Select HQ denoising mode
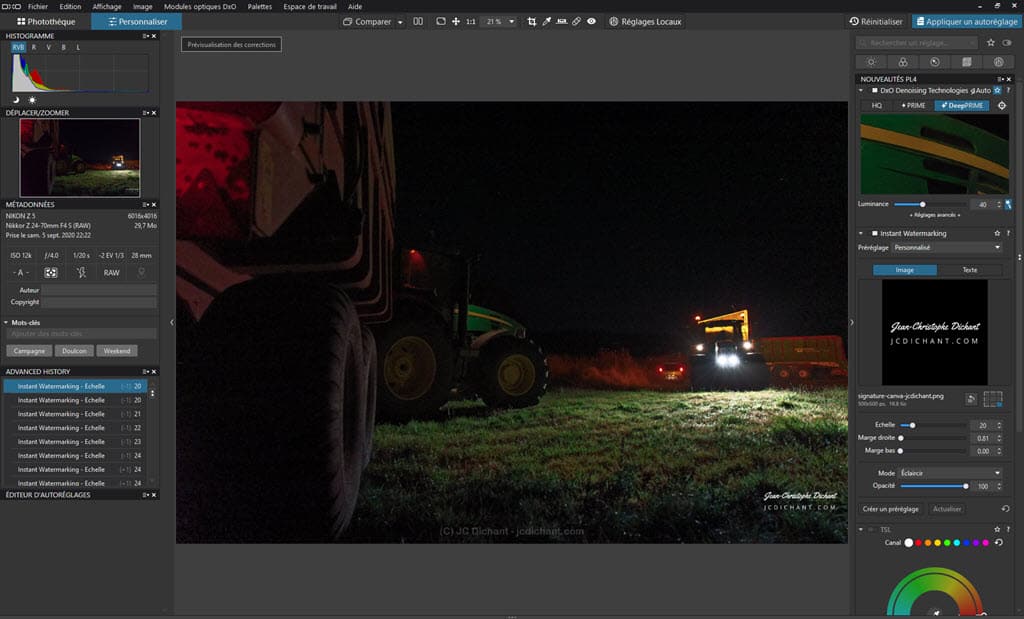This screenshot has width=1024, height=619. (877, 105)
